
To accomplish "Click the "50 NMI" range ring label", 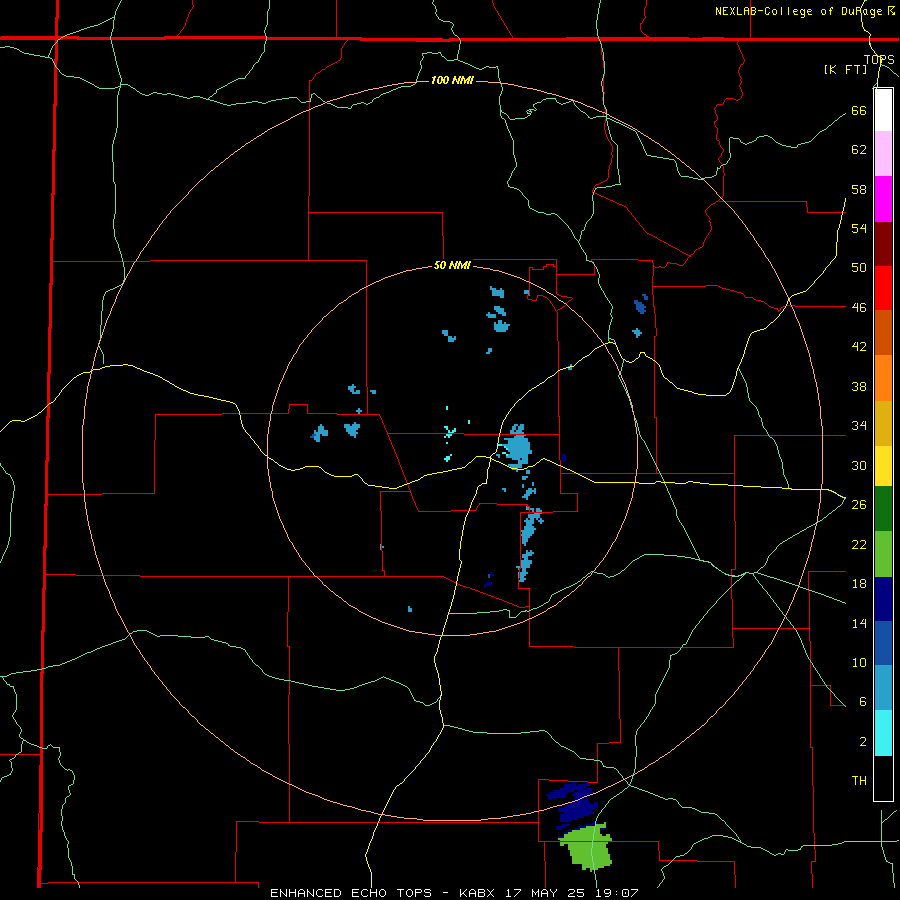I will point(452,265).
